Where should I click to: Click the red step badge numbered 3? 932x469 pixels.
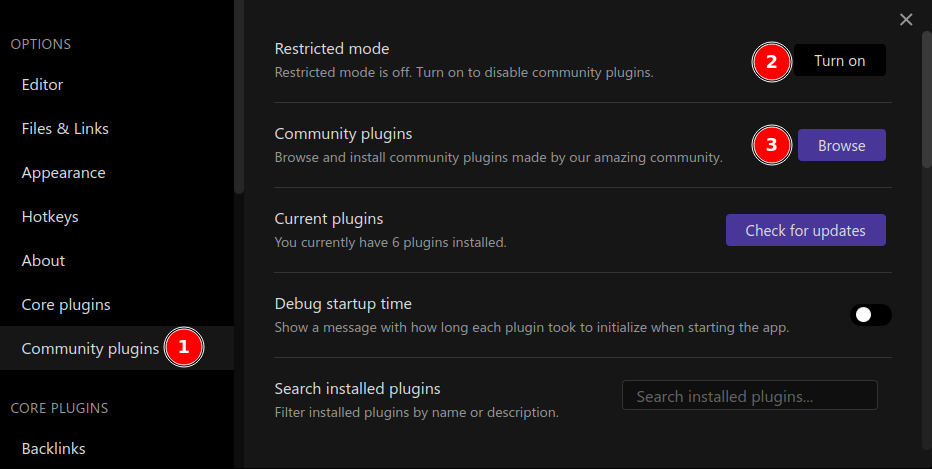(x=770, y=146)
